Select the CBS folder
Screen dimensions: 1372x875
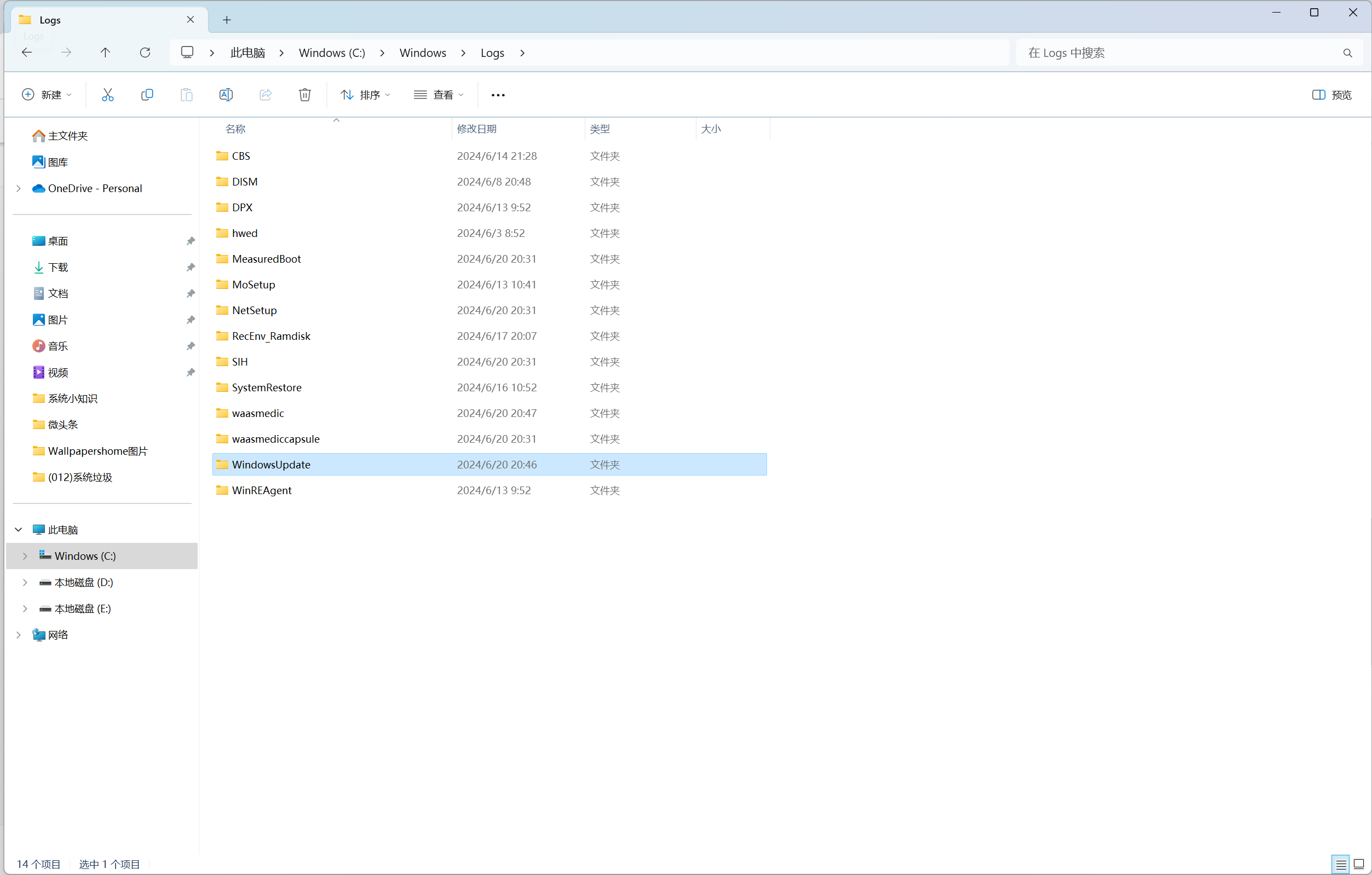click(x=241, y=156)
